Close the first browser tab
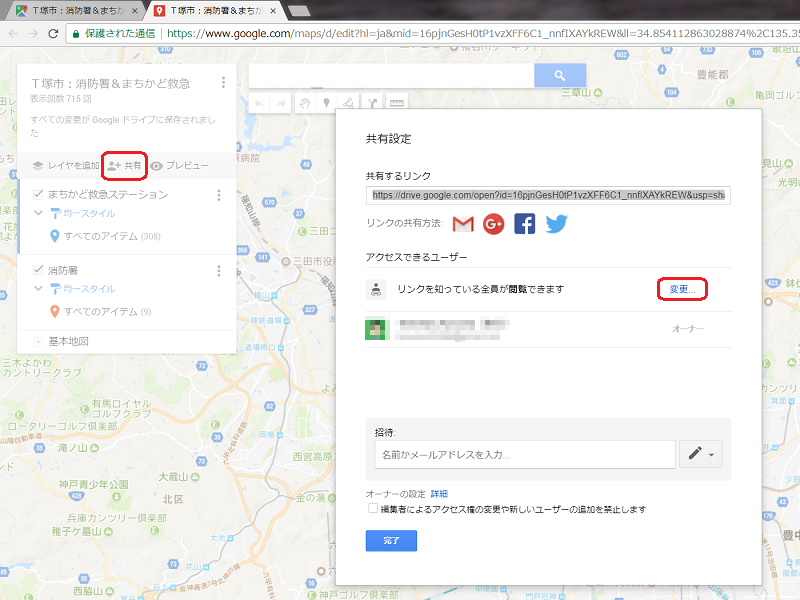This screenshot has height=600, width=800. (x=135, y=11)
